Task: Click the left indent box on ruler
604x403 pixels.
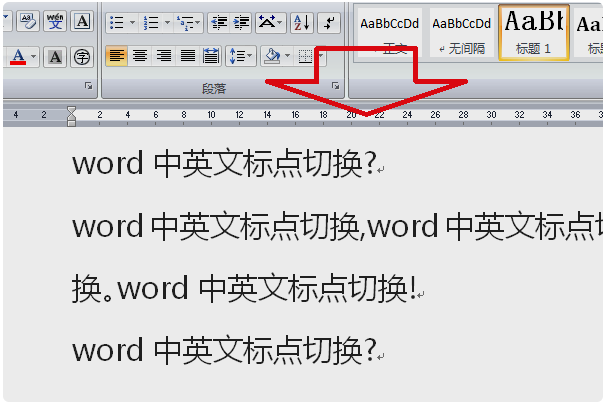Action: [71, 123]
